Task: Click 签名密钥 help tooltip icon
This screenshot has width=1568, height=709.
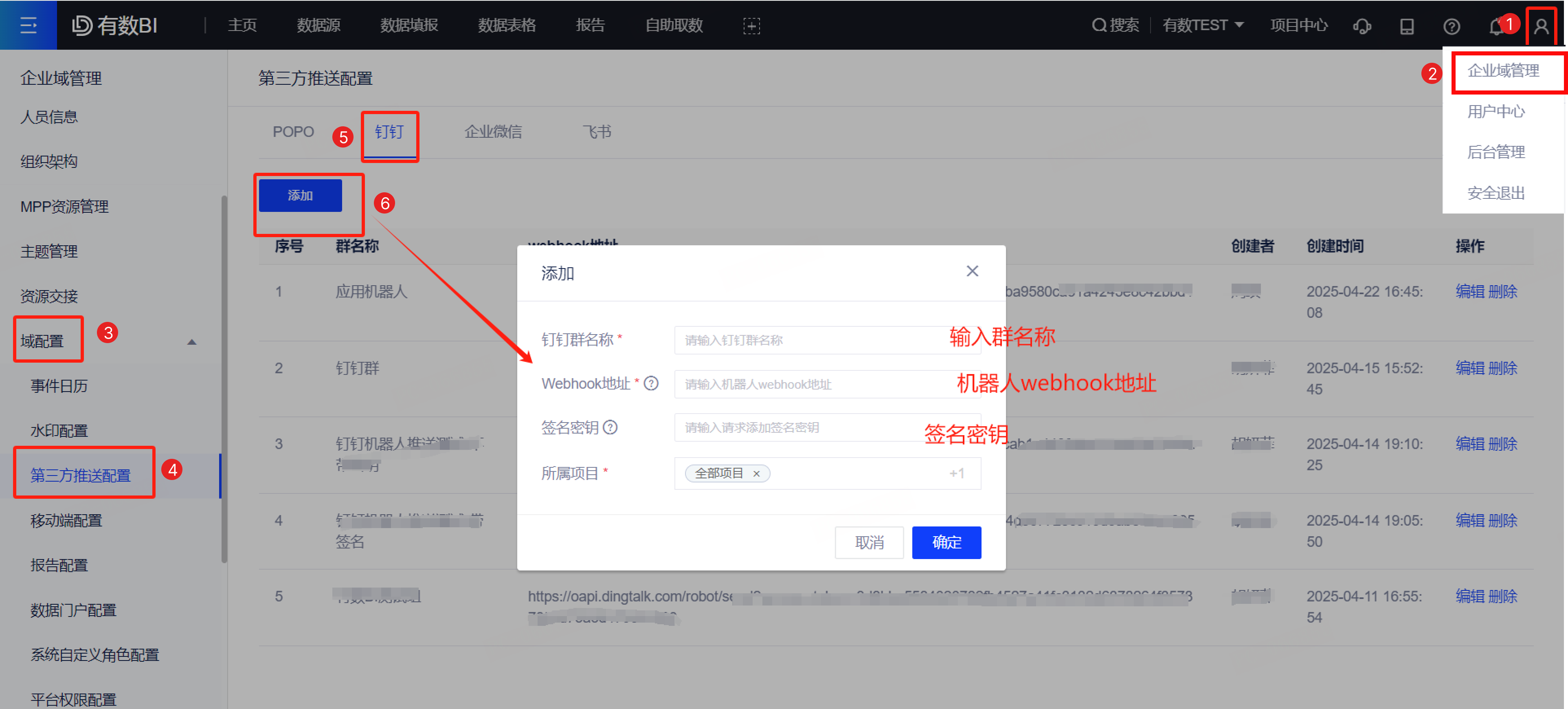Action: click(610, 427)
